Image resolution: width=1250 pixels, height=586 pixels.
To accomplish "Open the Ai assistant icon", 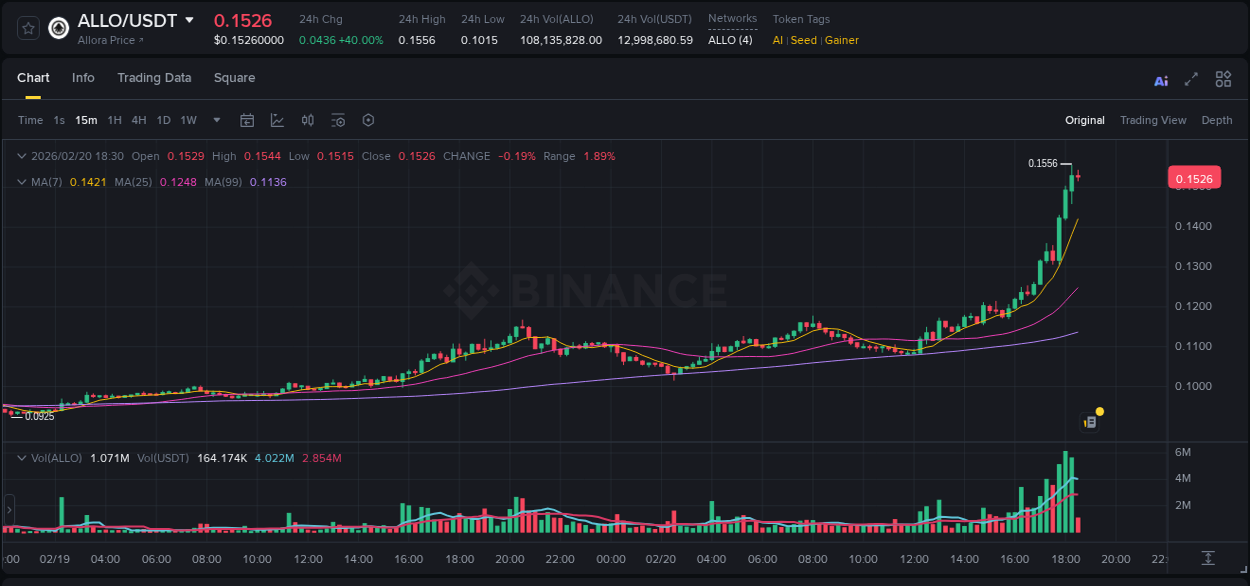I will tap(1160, 79).
